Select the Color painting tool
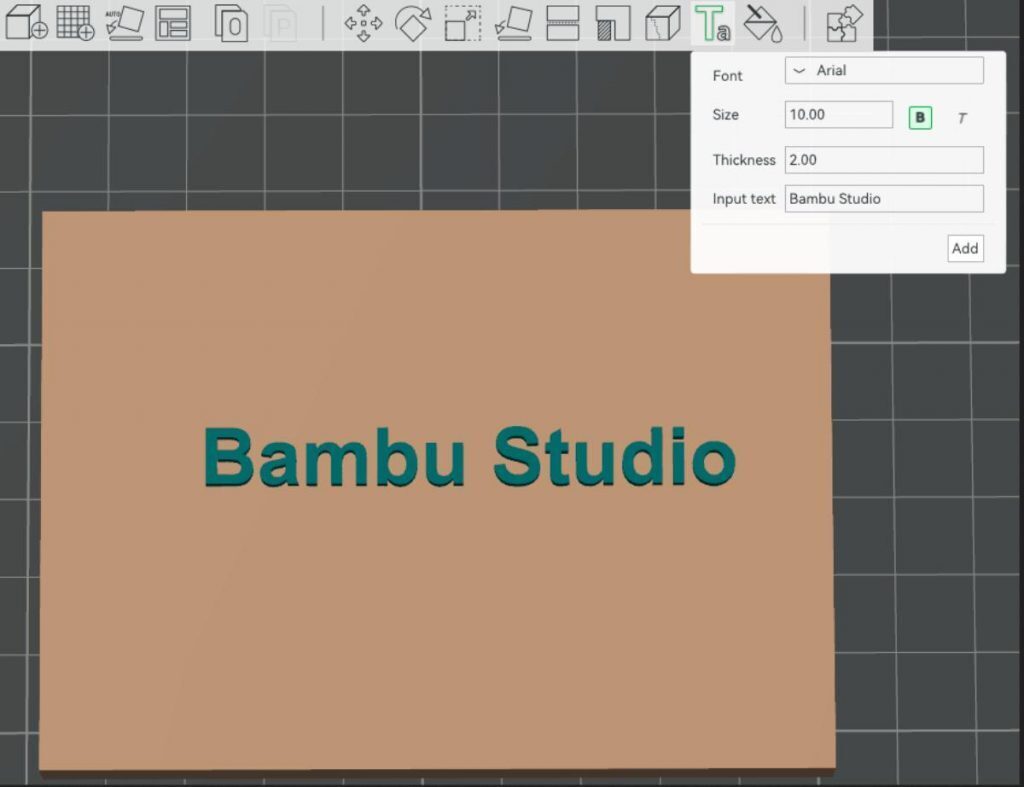 pyautogui.click(x=762, y=25)
